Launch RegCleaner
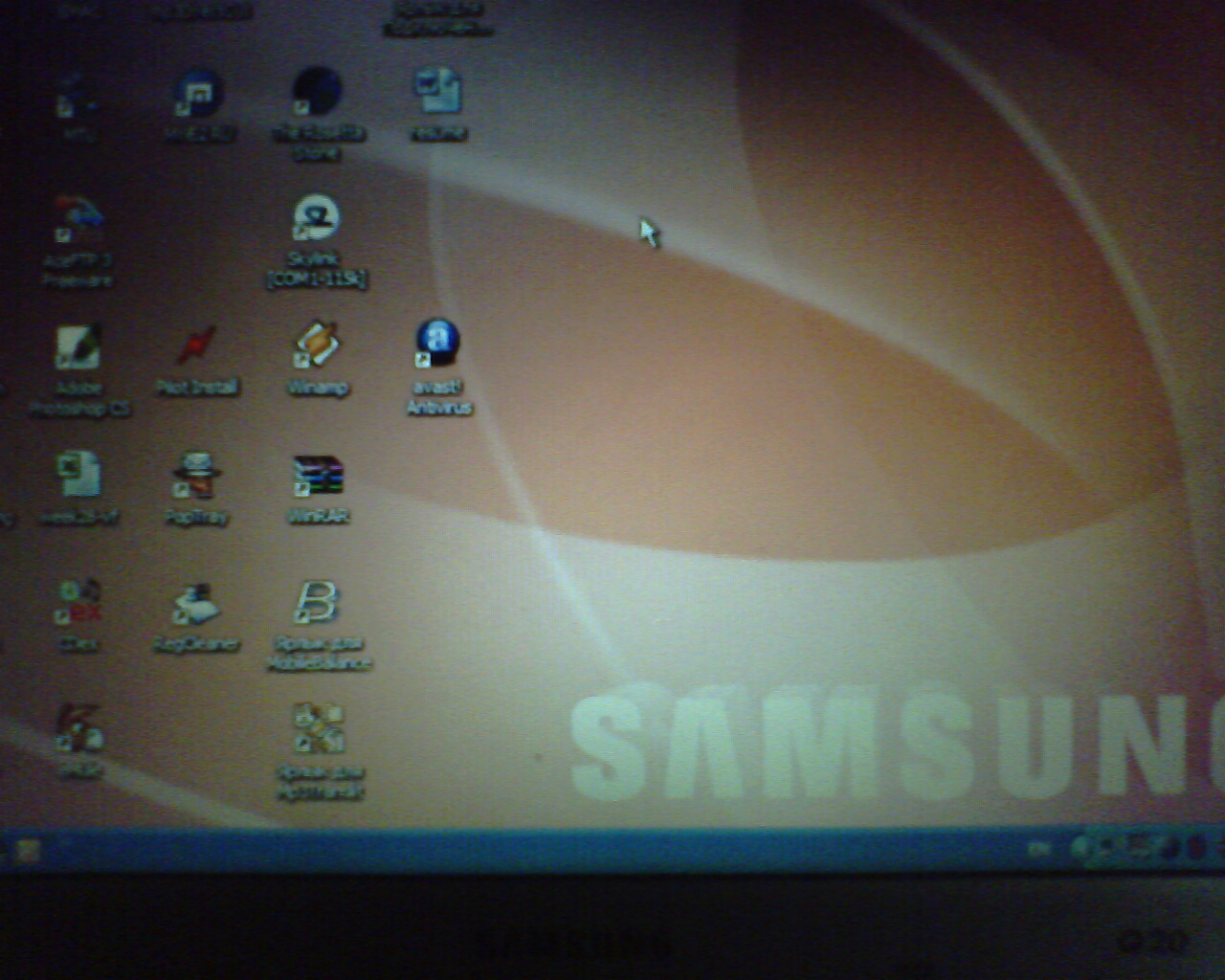 pos(196,605)
